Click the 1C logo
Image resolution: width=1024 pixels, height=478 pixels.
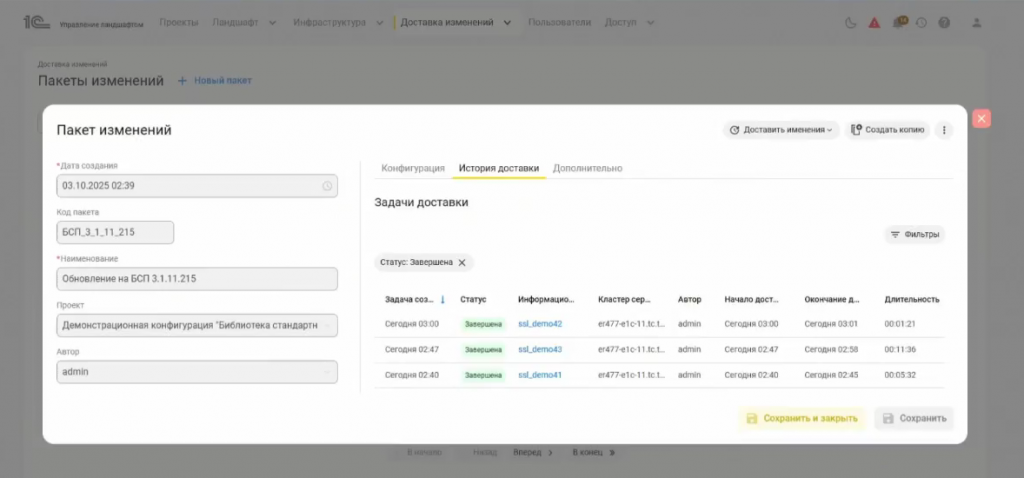[37, 22]
